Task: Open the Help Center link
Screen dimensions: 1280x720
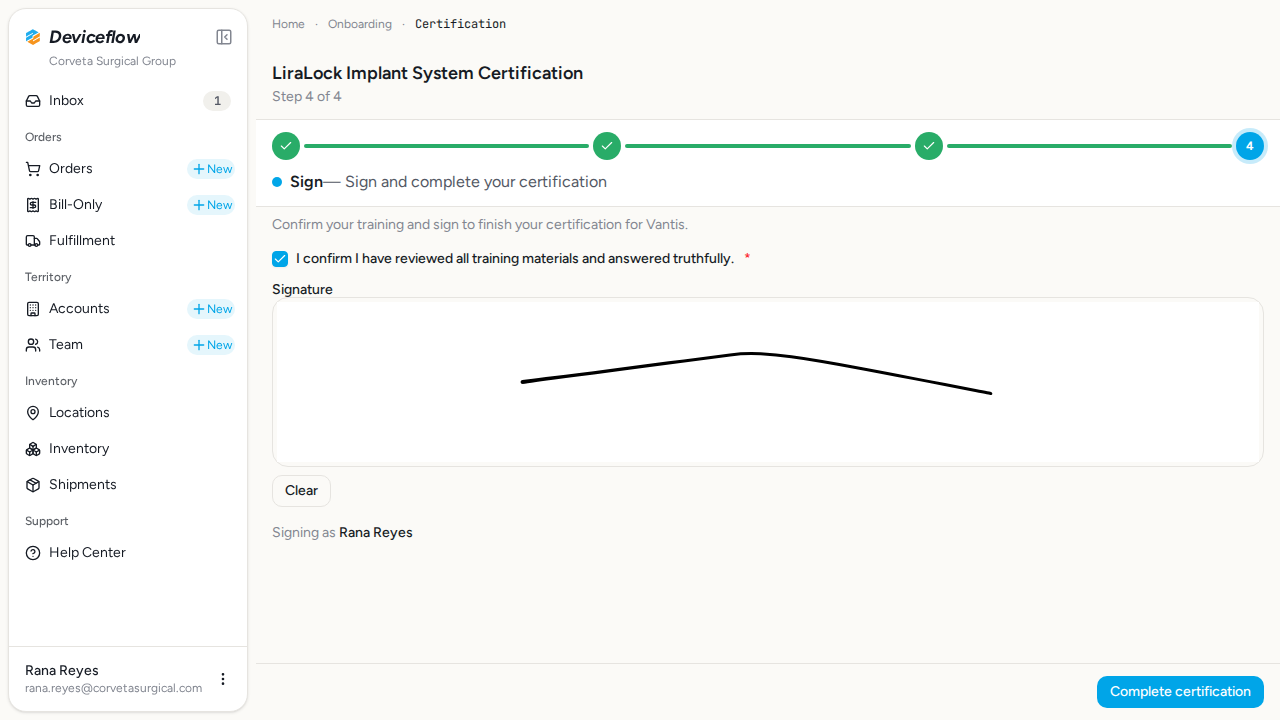Action: click(128, 553)
